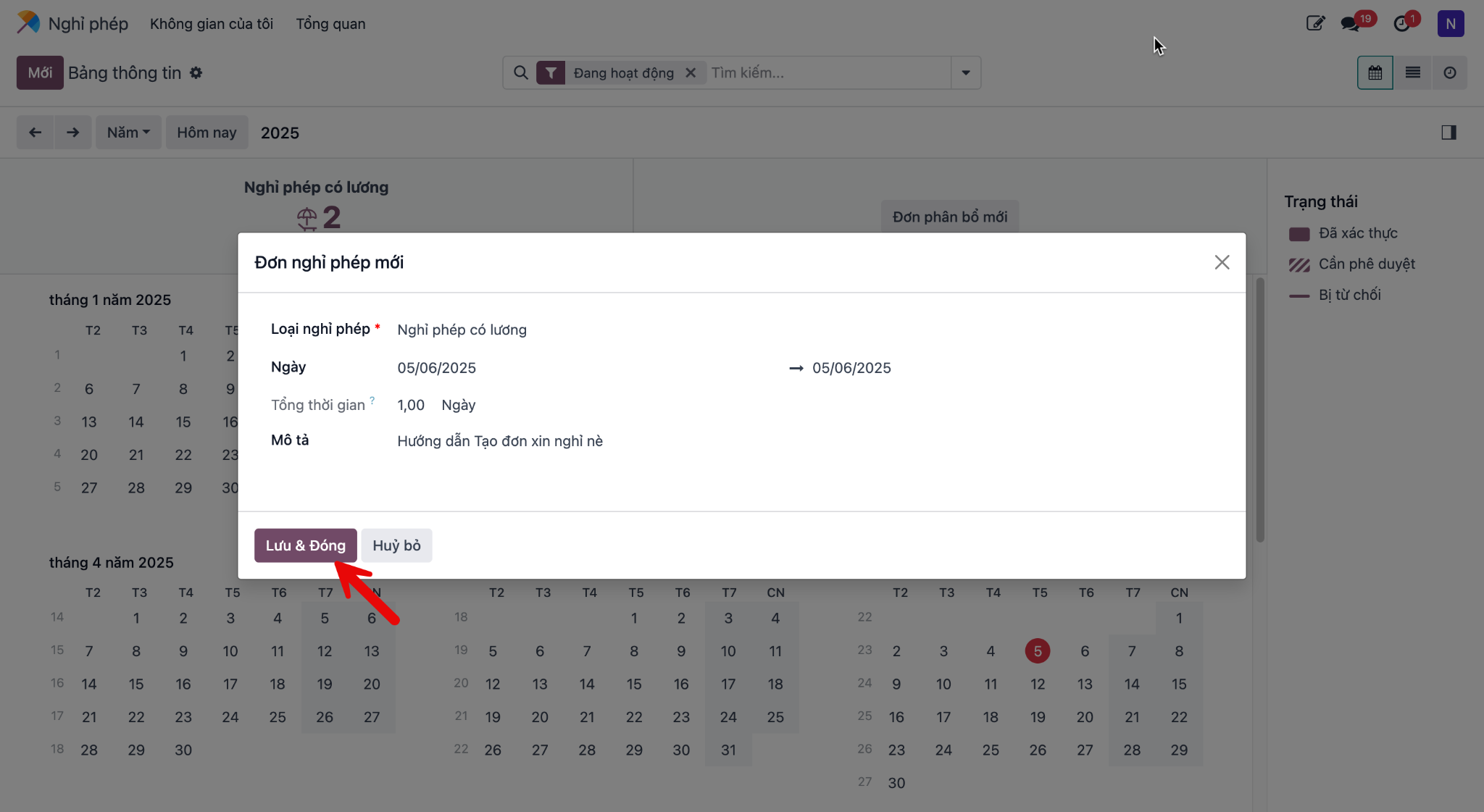Click the search magnifier icon
The image size is (1484, 812).
[520, 72]
